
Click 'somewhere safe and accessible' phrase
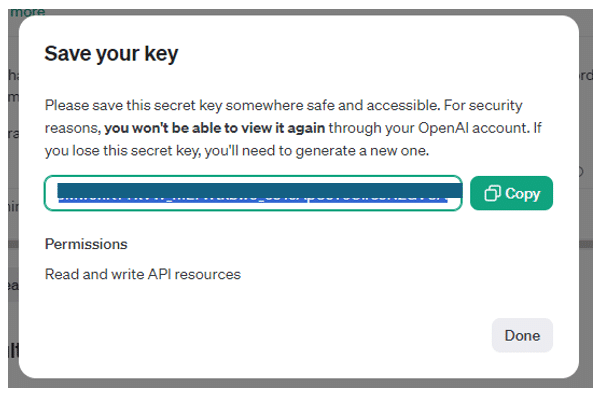pyautogui.click(x=333, y=105)
